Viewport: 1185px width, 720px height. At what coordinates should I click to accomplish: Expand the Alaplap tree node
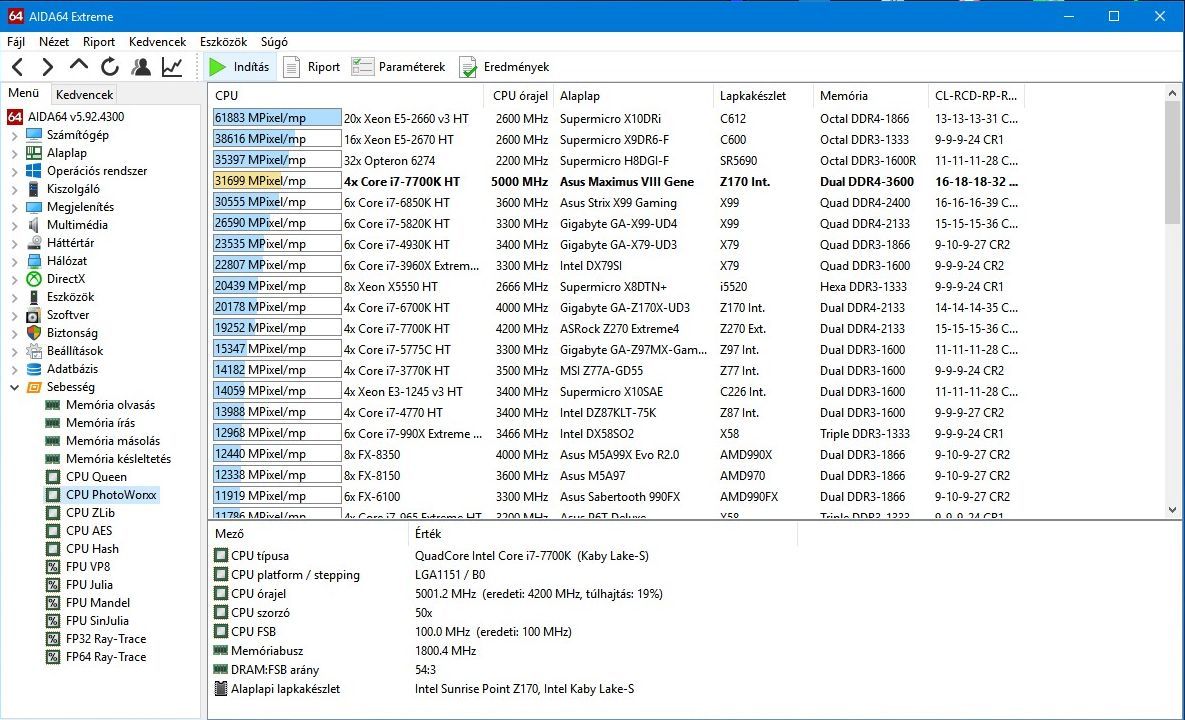coord(14,153)
